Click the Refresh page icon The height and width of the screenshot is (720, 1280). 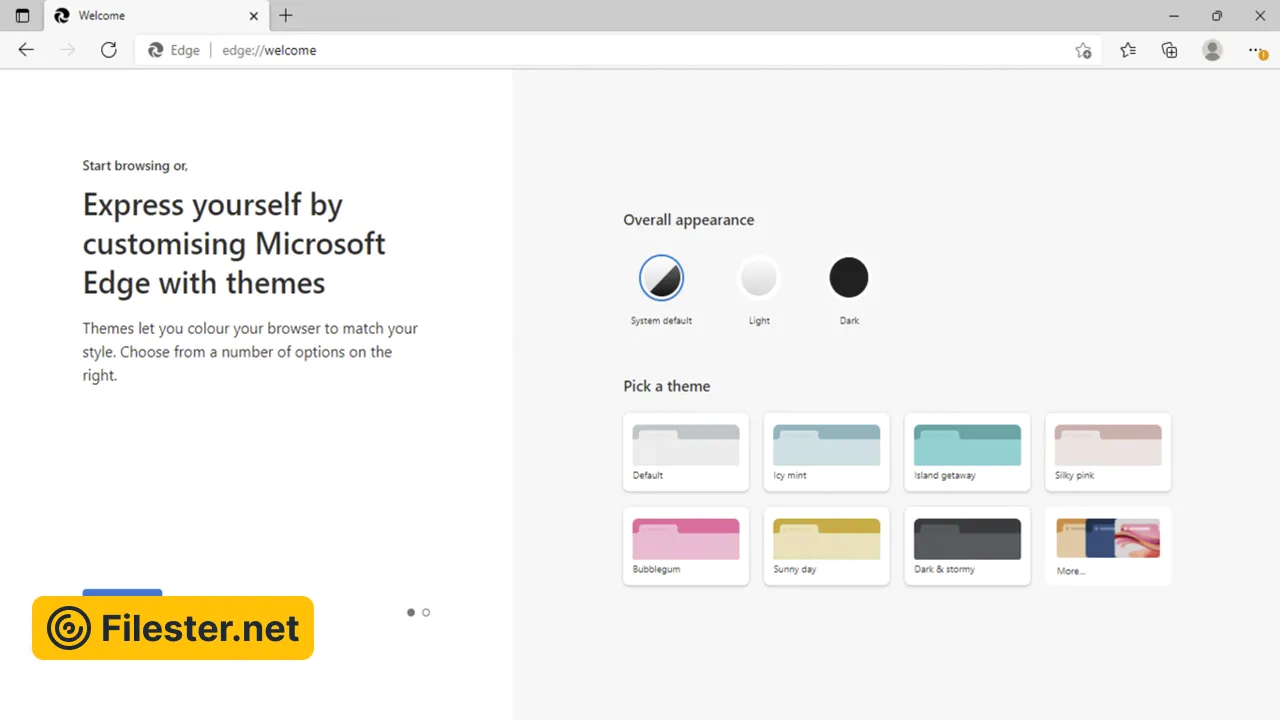109,50
